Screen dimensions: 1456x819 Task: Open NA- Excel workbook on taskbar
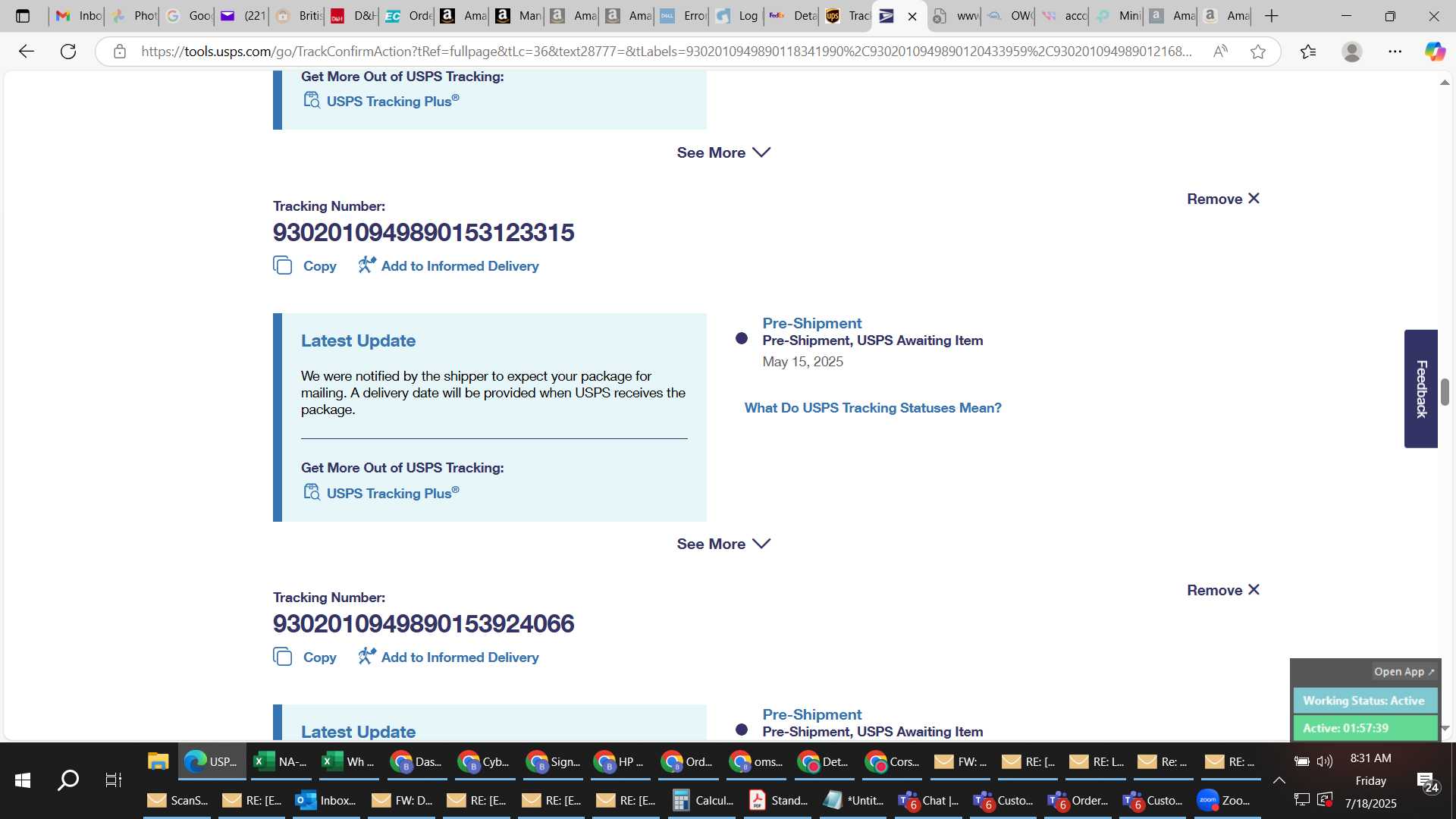[281, 761]
